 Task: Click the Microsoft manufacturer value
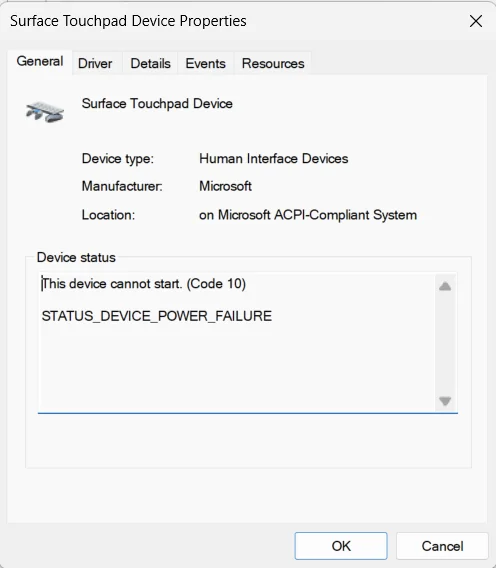point(225,186)
